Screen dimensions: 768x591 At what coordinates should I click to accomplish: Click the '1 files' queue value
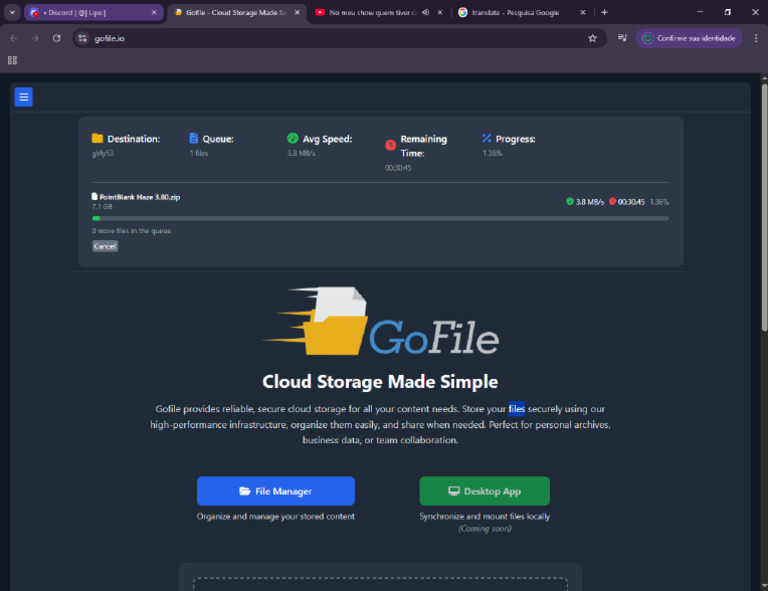(199, 153)
